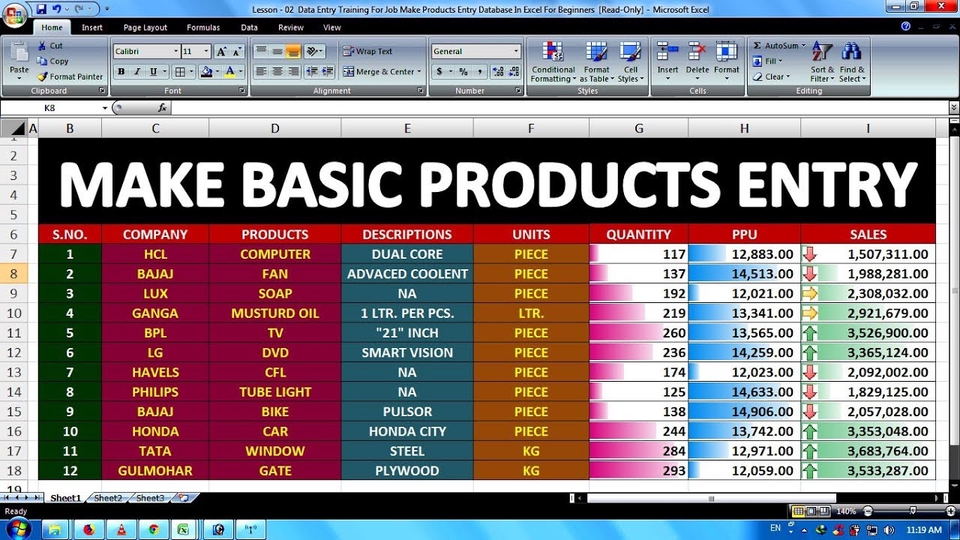This screenshot has width=960, height=540.
Task: Toggle Wrap Text
Action: pos(367,51)
